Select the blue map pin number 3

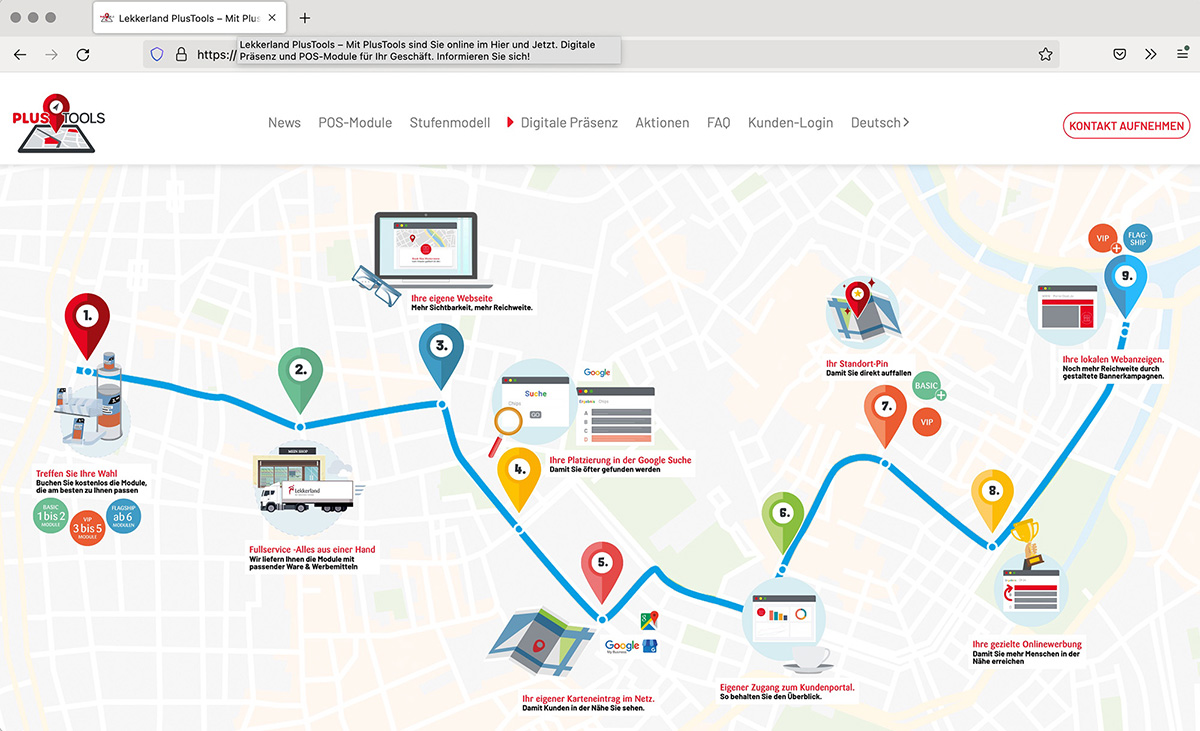click(x=441, y=357)
